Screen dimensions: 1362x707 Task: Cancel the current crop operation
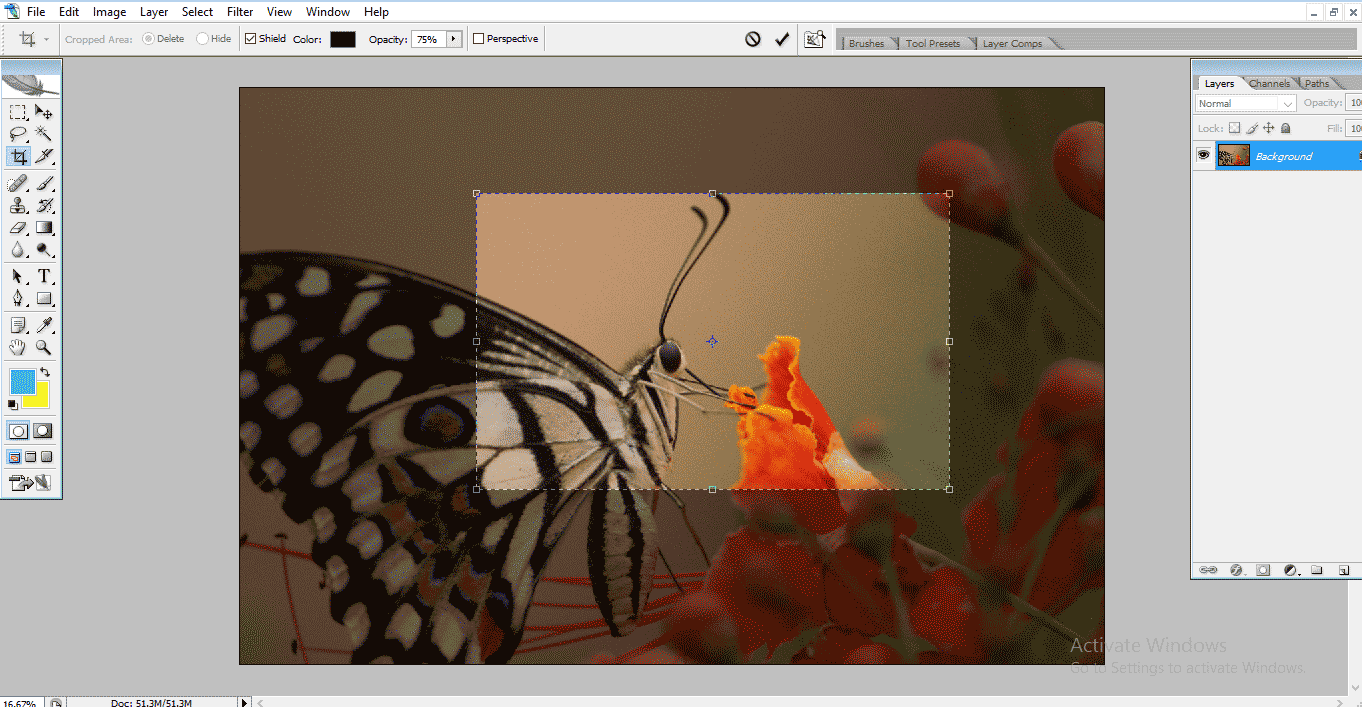tap(753, 39)
